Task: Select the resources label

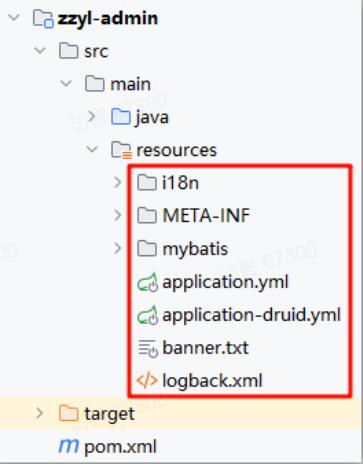Action: tap(177, 150)
